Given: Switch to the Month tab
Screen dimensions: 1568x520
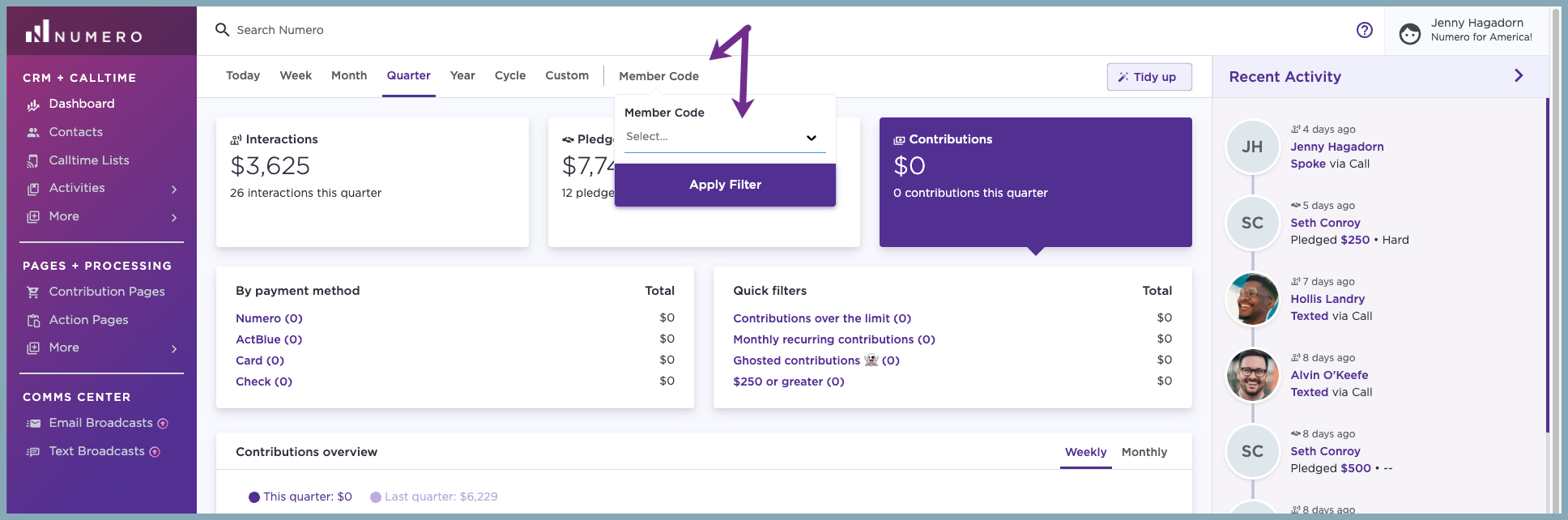Looking at the screenshot, I should (x=349, y=75).
